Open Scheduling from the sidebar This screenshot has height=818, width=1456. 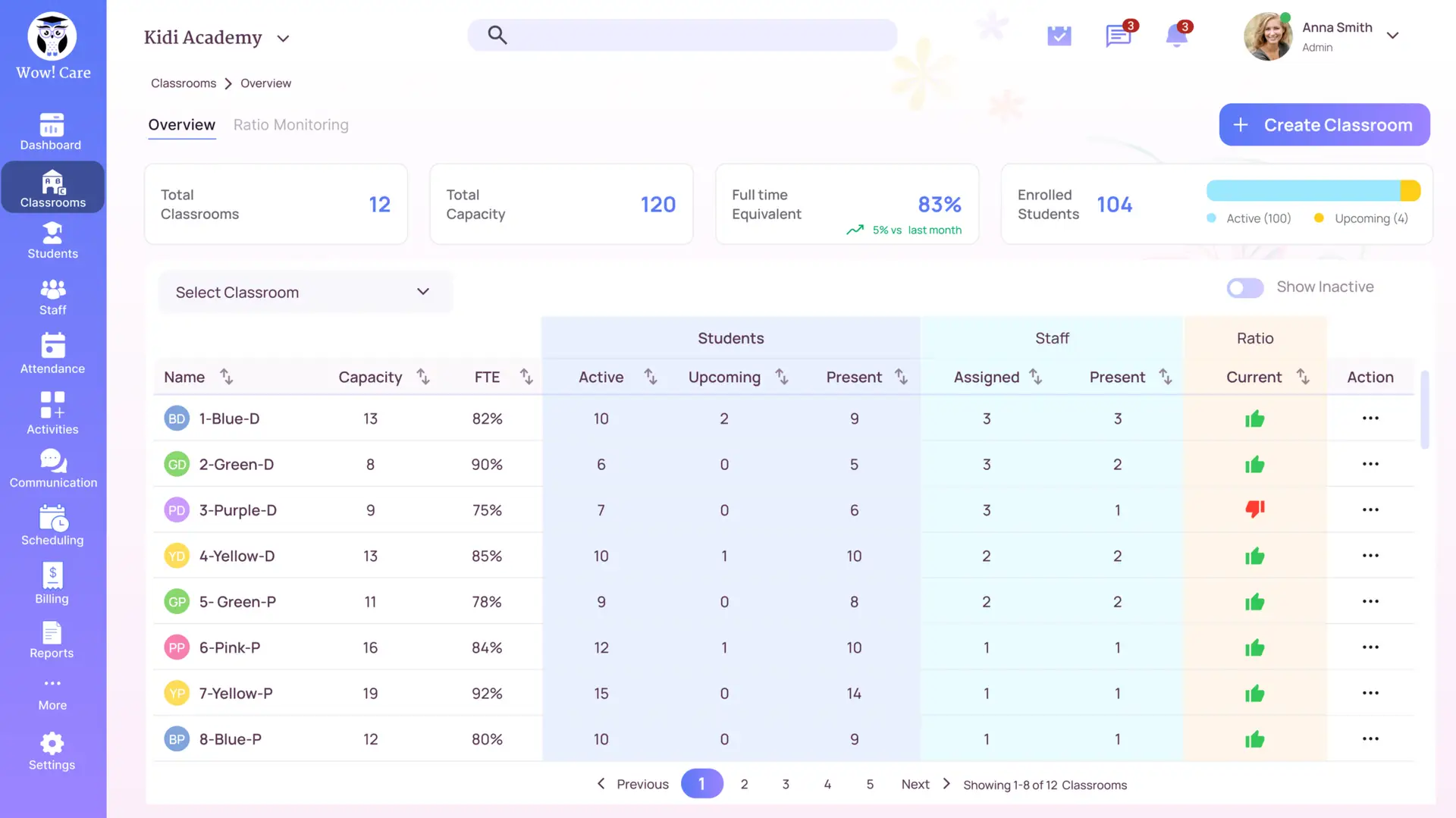pos(52,525)
